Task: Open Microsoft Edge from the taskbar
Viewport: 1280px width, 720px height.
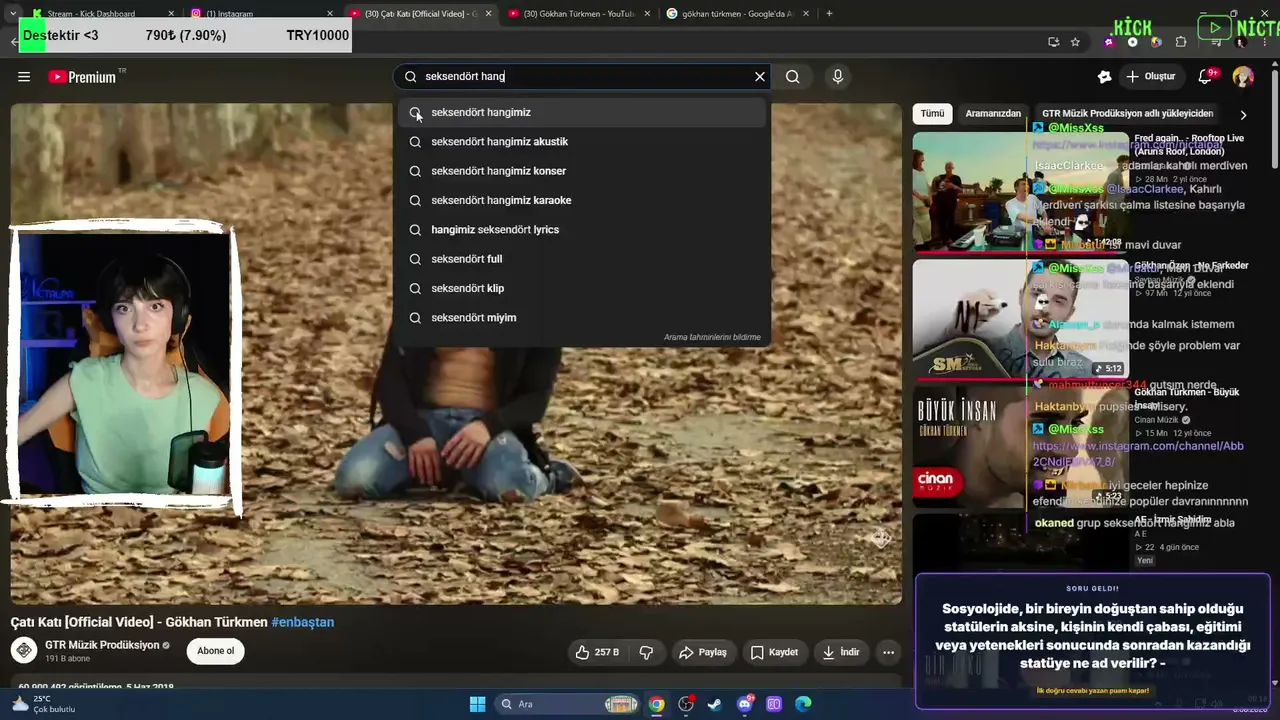Action: [803, 704]
